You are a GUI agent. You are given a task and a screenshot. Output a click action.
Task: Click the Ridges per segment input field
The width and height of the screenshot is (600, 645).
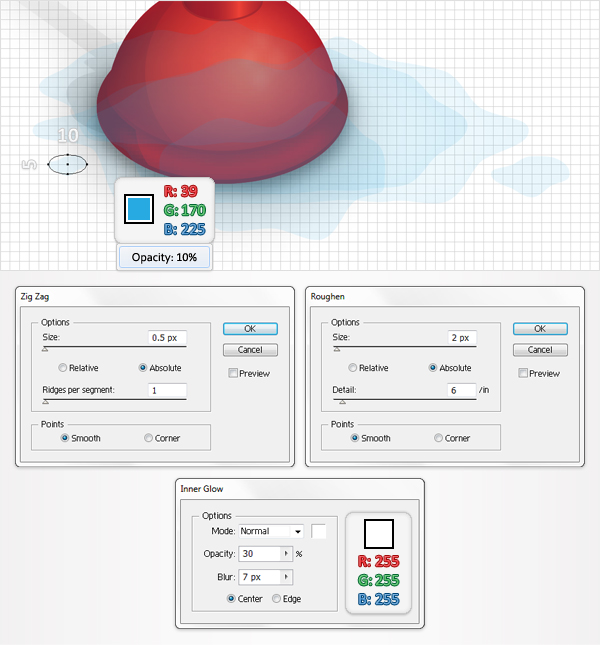coord(167,390)
